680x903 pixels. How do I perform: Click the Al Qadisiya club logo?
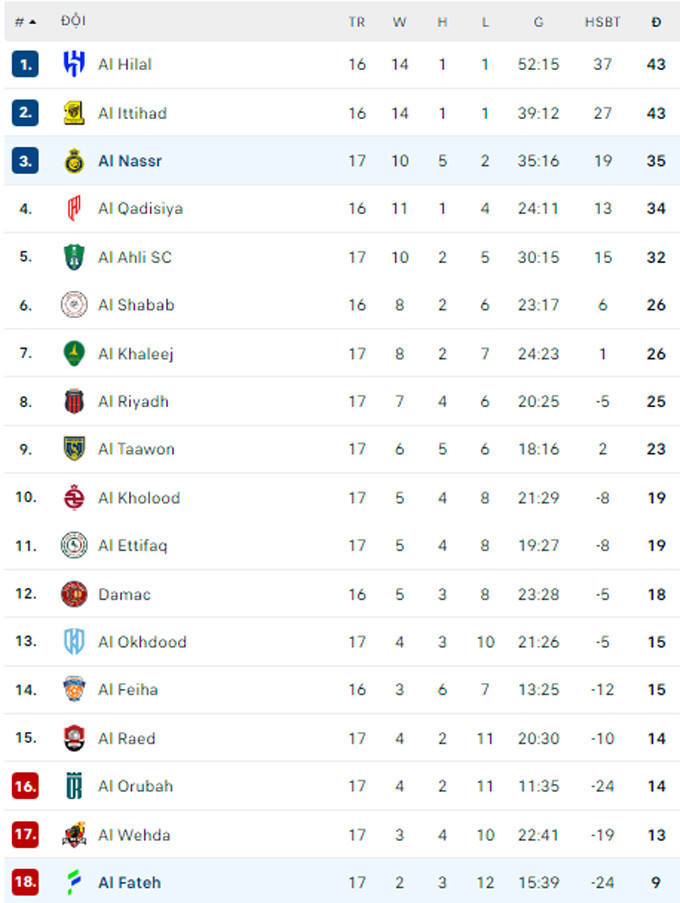point(74,209)
